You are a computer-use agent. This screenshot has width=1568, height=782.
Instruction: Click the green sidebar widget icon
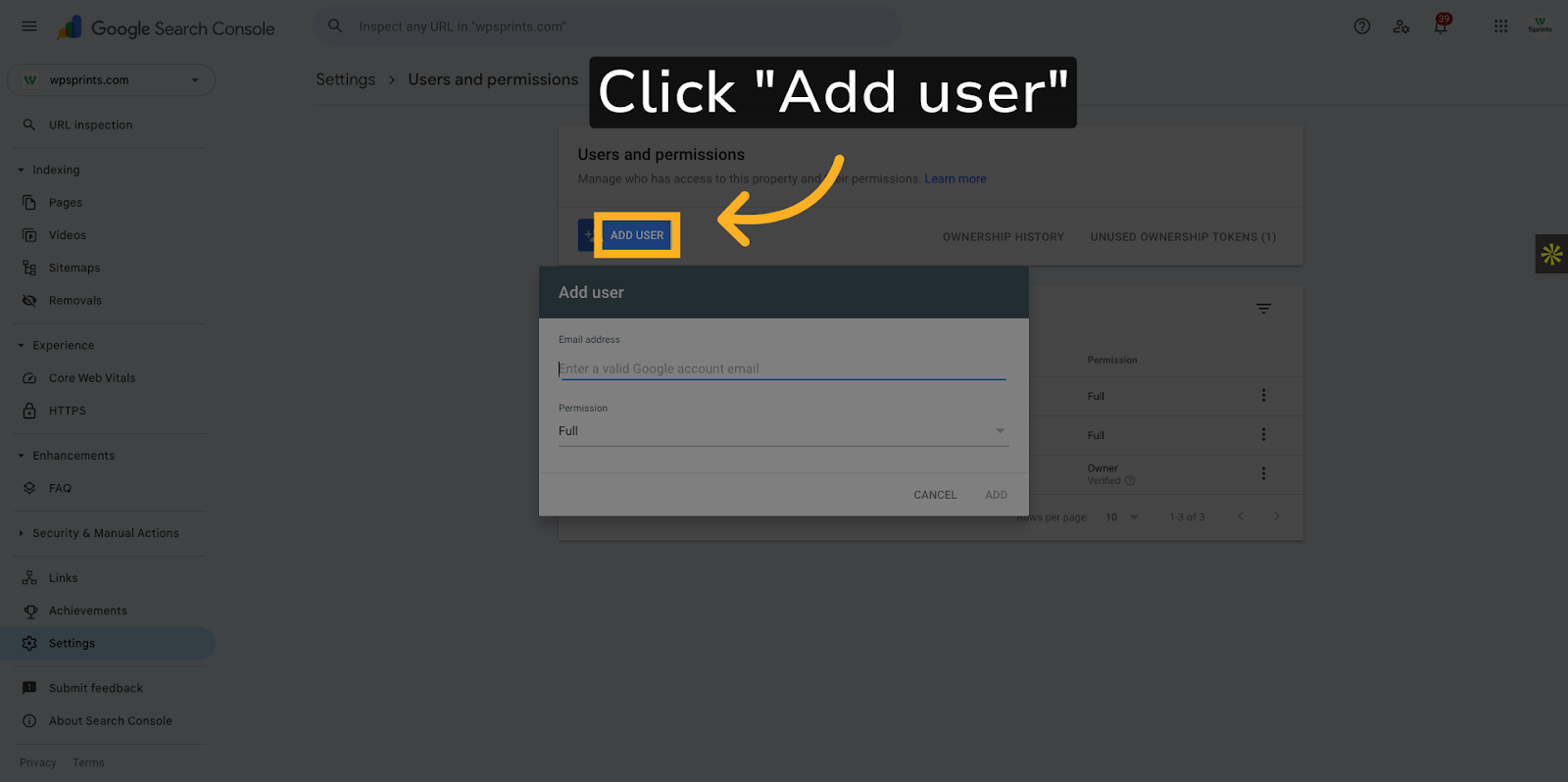tap(1551, 254)
